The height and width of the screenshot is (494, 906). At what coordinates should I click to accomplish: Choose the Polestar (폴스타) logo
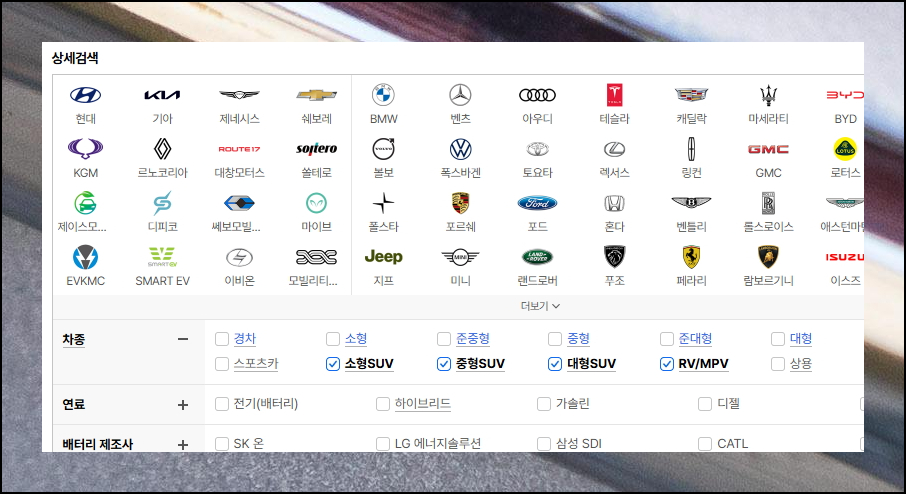tap(383, 203)
